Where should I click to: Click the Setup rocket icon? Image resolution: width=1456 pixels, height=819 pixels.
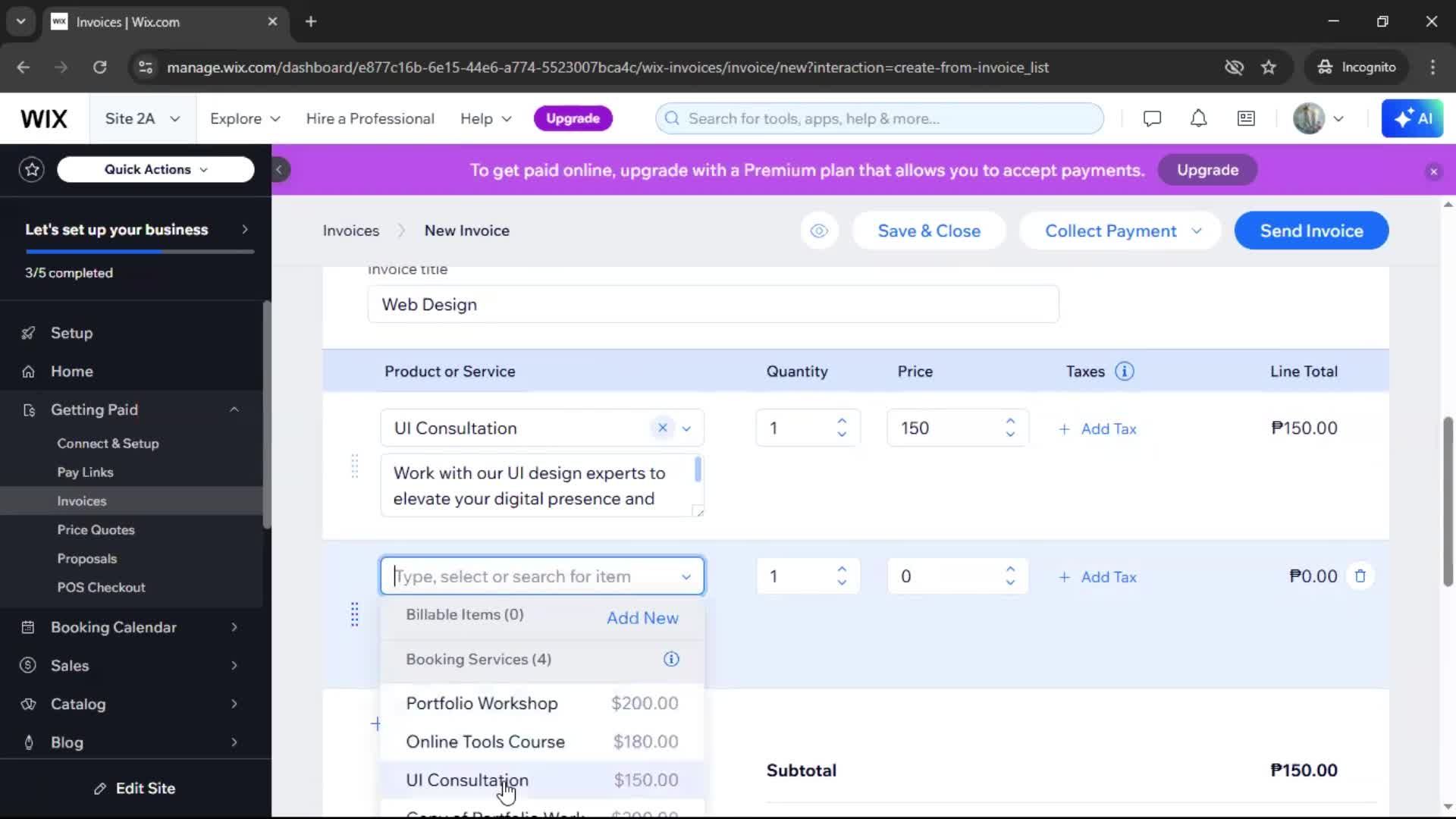(x=28, y=333)
